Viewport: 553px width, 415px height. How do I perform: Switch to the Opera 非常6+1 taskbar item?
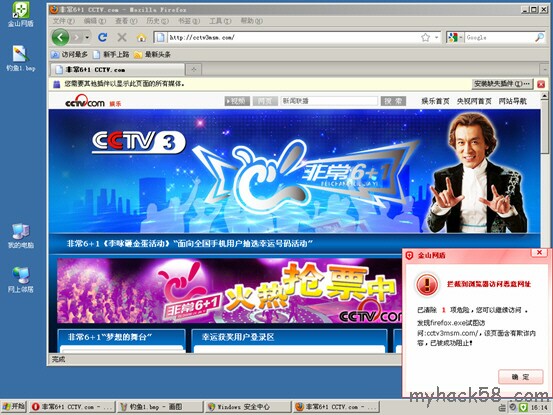72,407
